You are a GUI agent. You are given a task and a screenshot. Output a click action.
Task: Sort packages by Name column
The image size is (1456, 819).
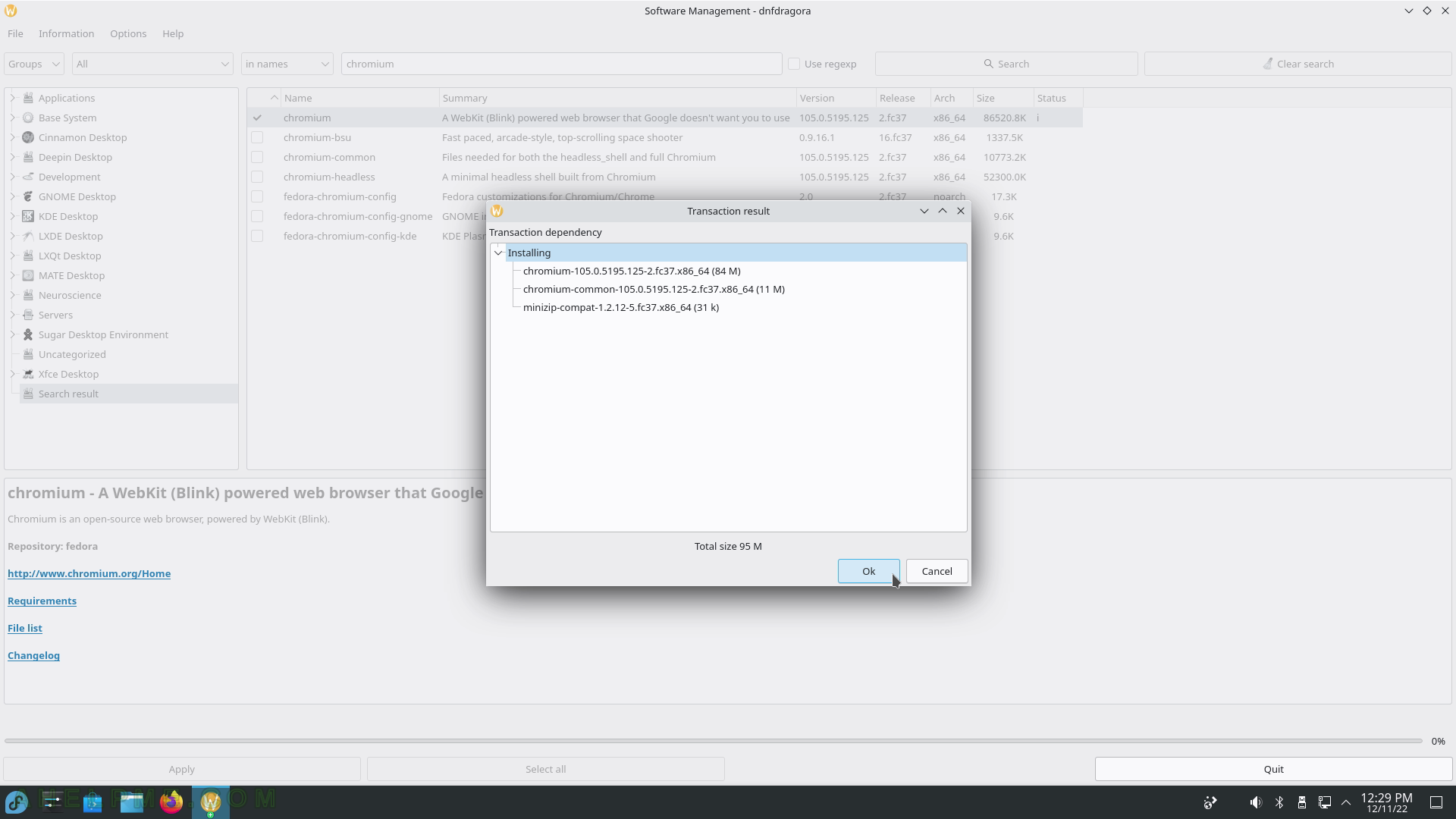tap(360, 98)
